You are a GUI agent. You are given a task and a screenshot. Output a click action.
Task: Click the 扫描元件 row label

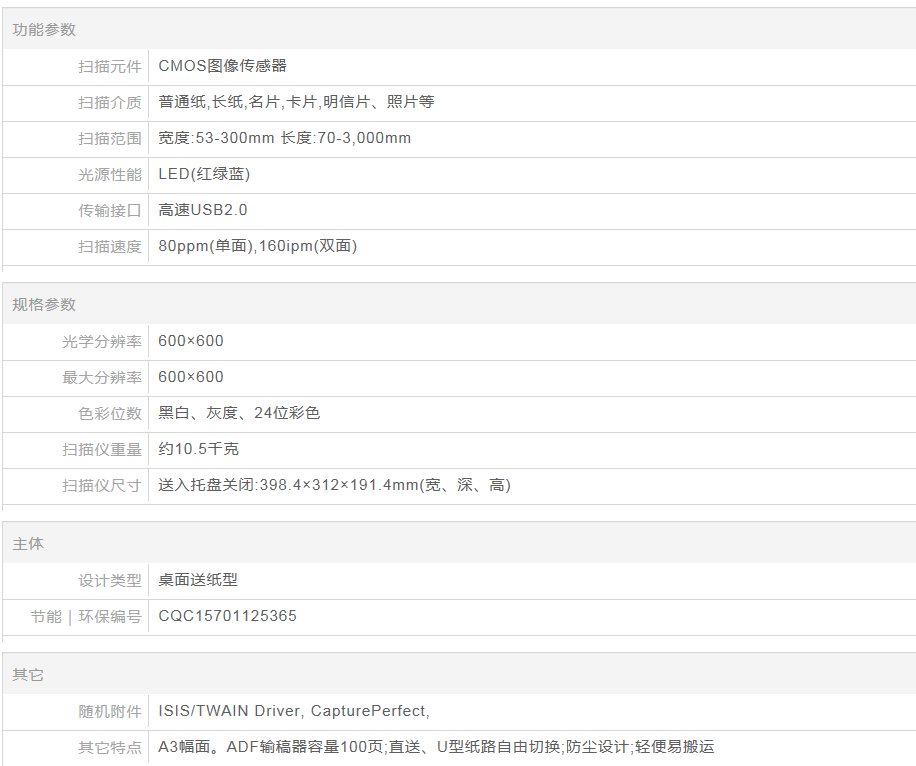110,66
